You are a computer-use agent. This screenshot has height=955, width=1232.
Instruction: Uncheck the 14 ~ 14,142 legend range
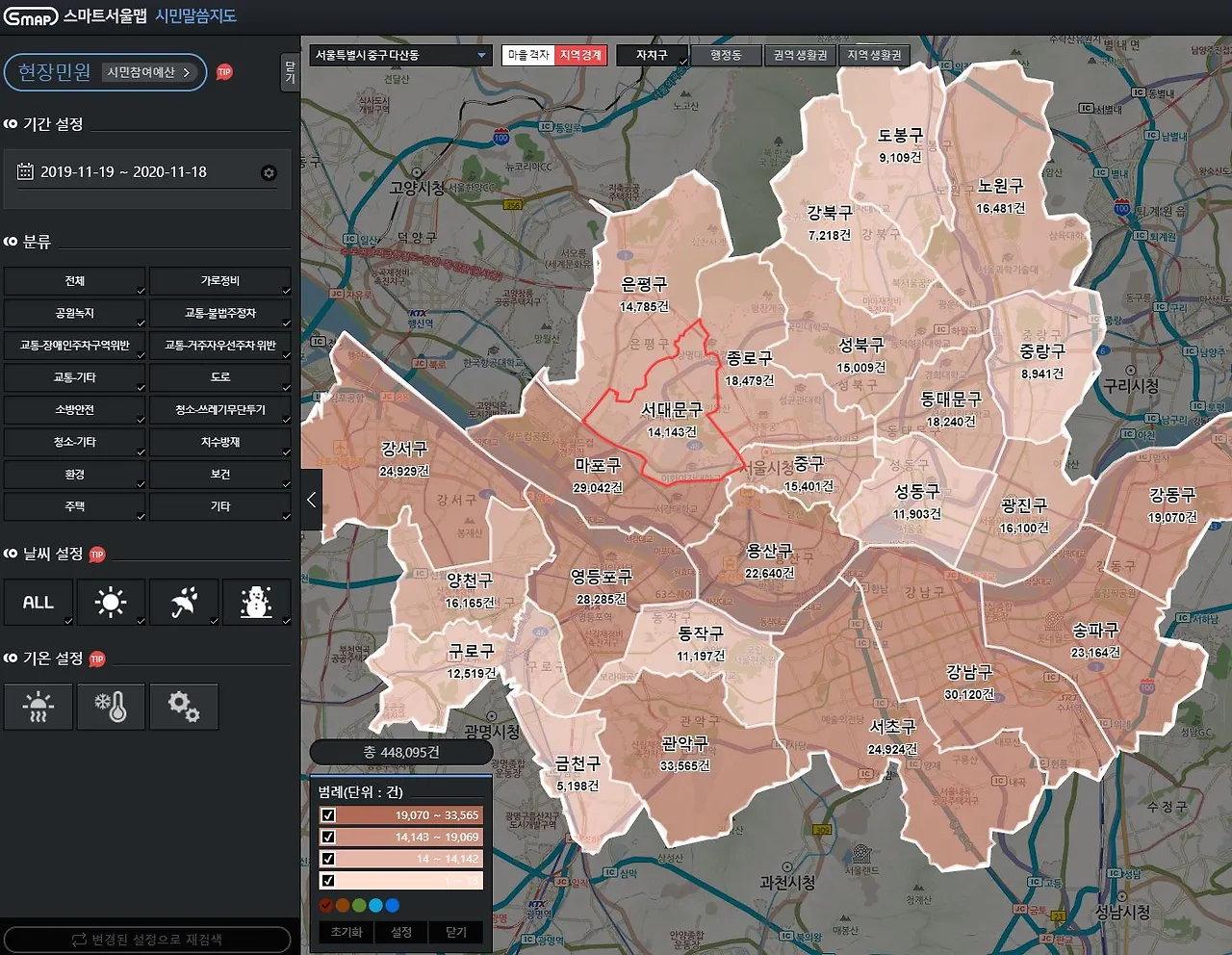pos(328,859)
